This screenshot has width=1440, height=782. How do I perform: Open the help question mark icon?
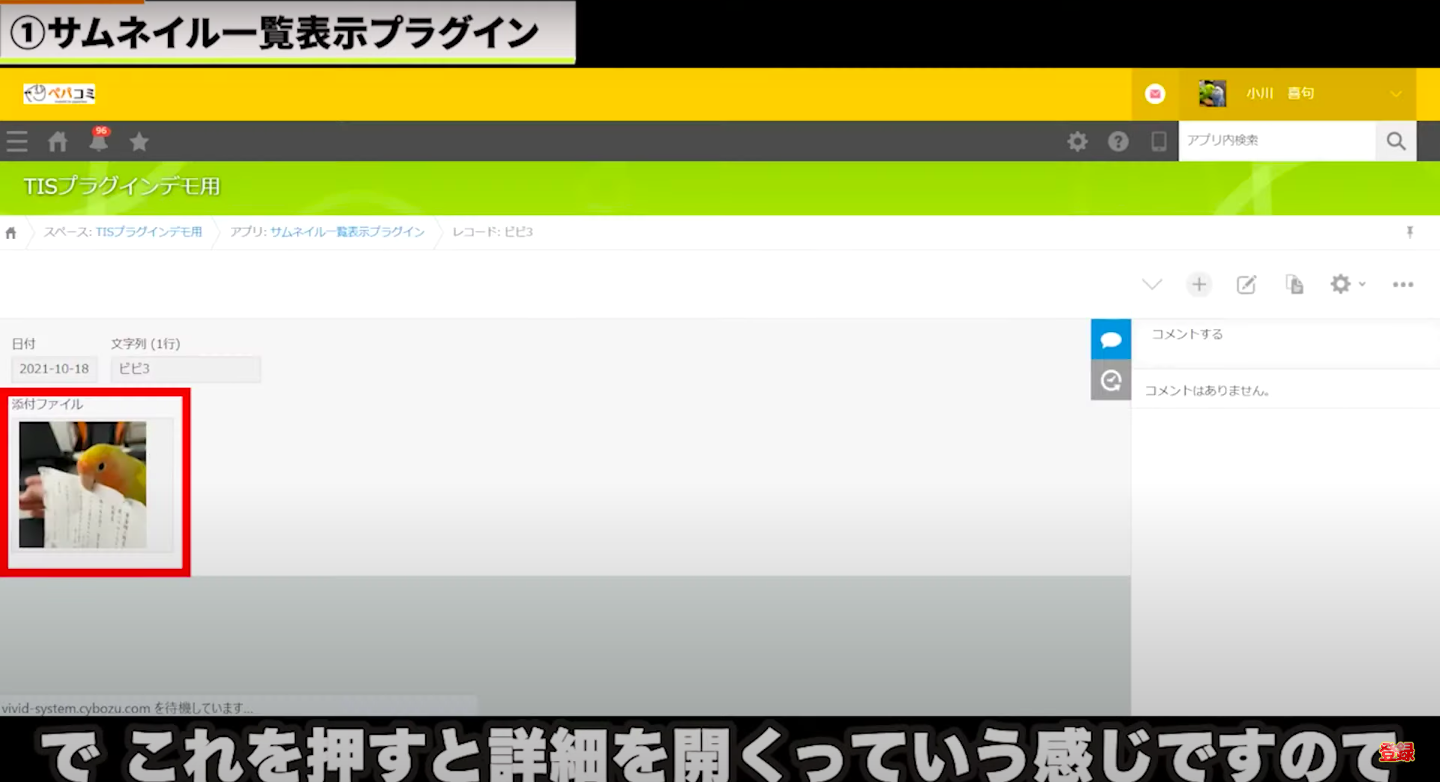1118,142
